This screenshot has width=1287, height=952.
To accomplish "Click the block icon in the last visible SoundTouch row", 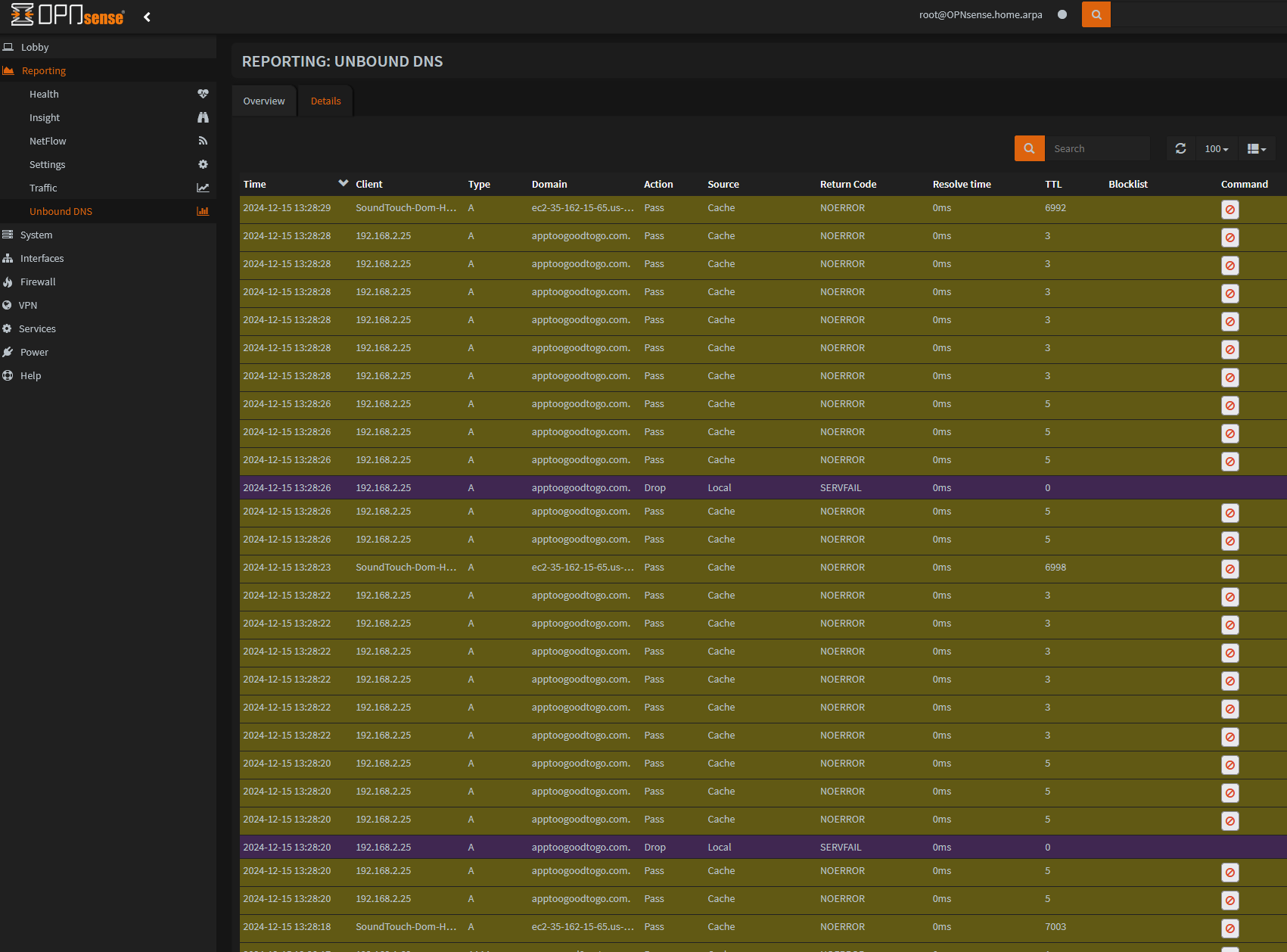I will pyautogui.click(x=1229, y=929).
